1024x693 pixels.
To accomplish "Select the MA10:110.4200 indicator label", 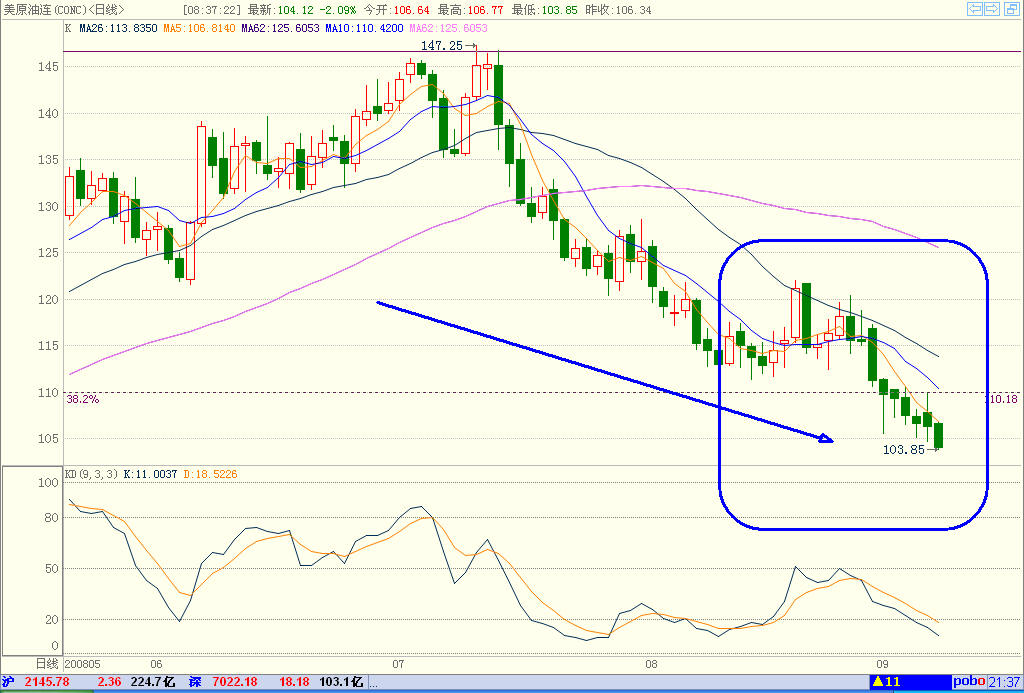I will (364, 28).
